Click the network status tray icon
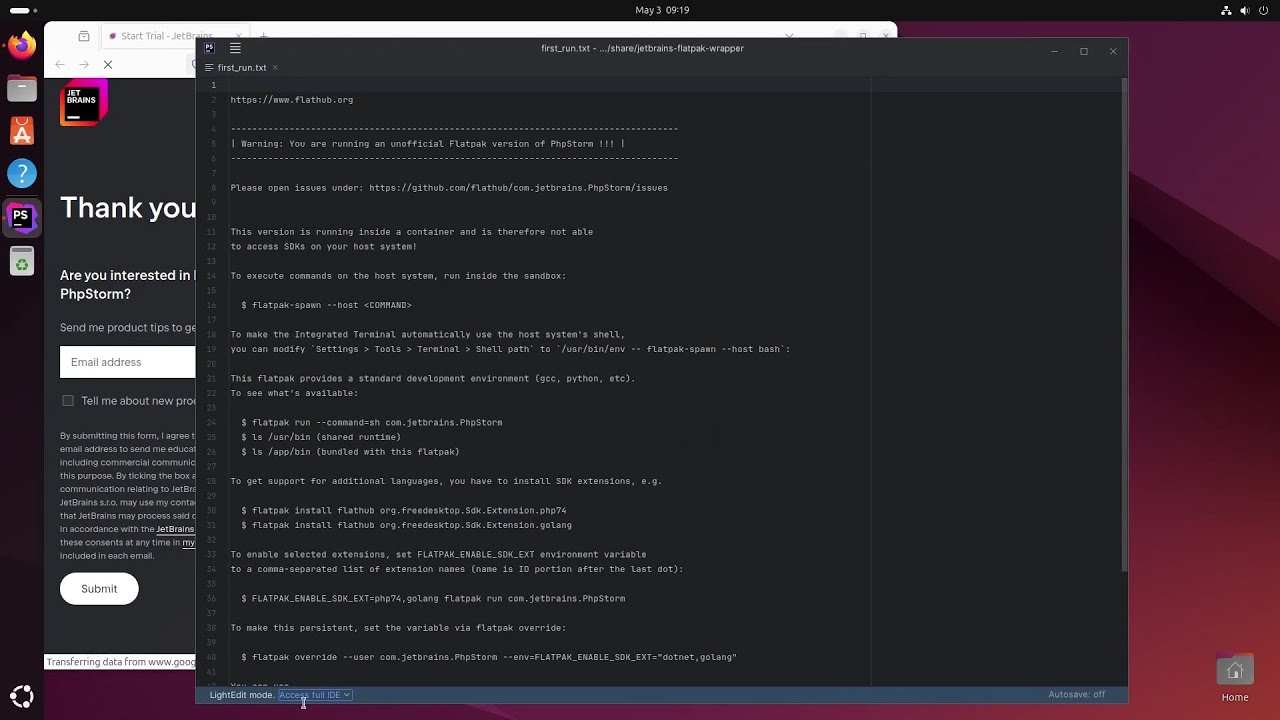The width and height of the screenshot is (1280, 720). 1227,10
